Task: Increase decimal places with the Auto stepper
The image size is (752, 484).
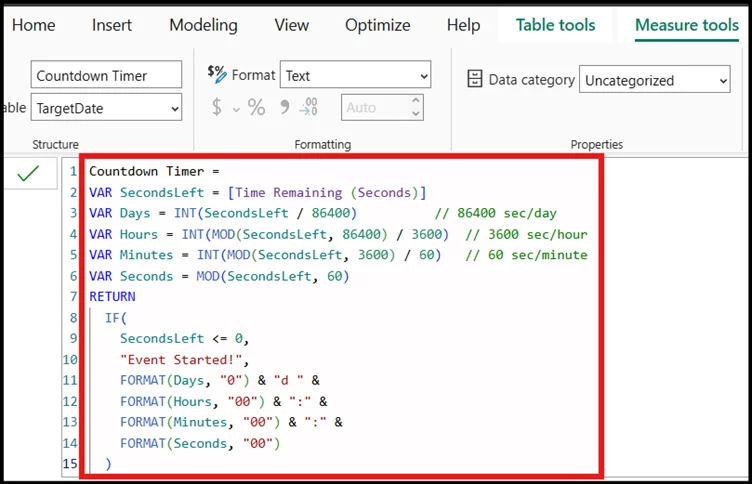Action: coord(416,102)
